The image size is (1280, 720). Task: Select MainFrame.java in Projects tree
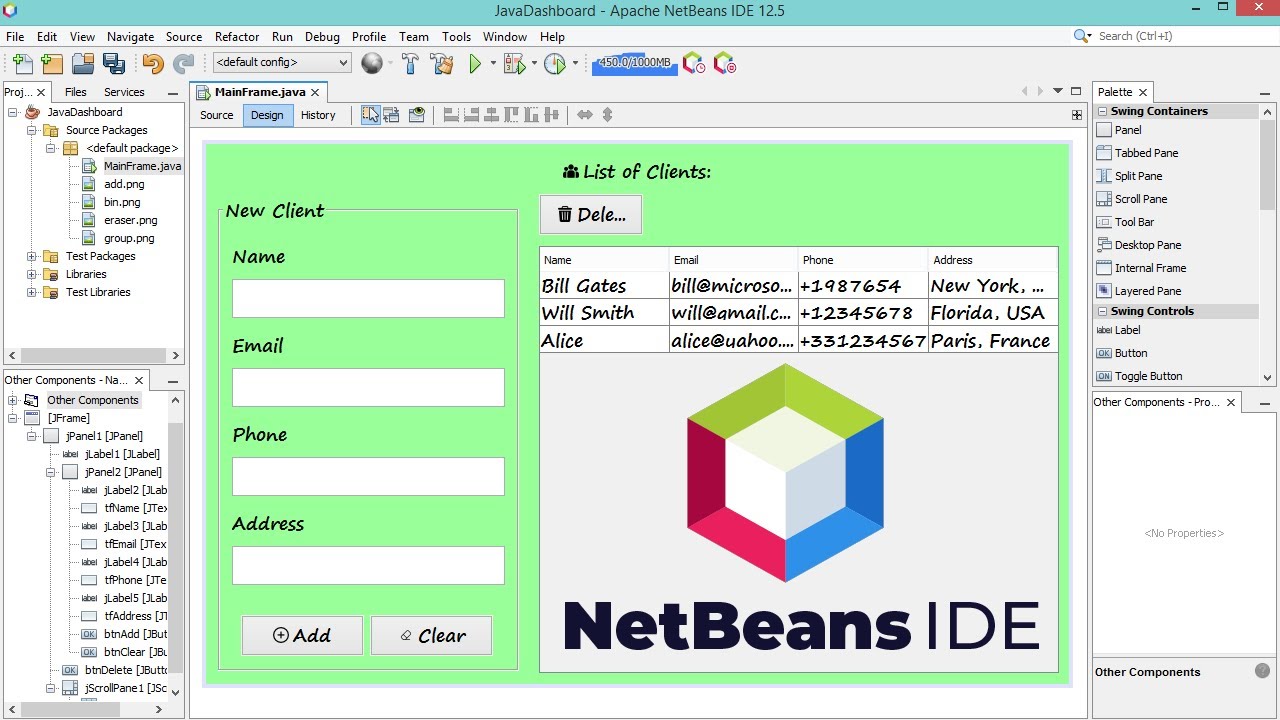[x=142, y=166]
